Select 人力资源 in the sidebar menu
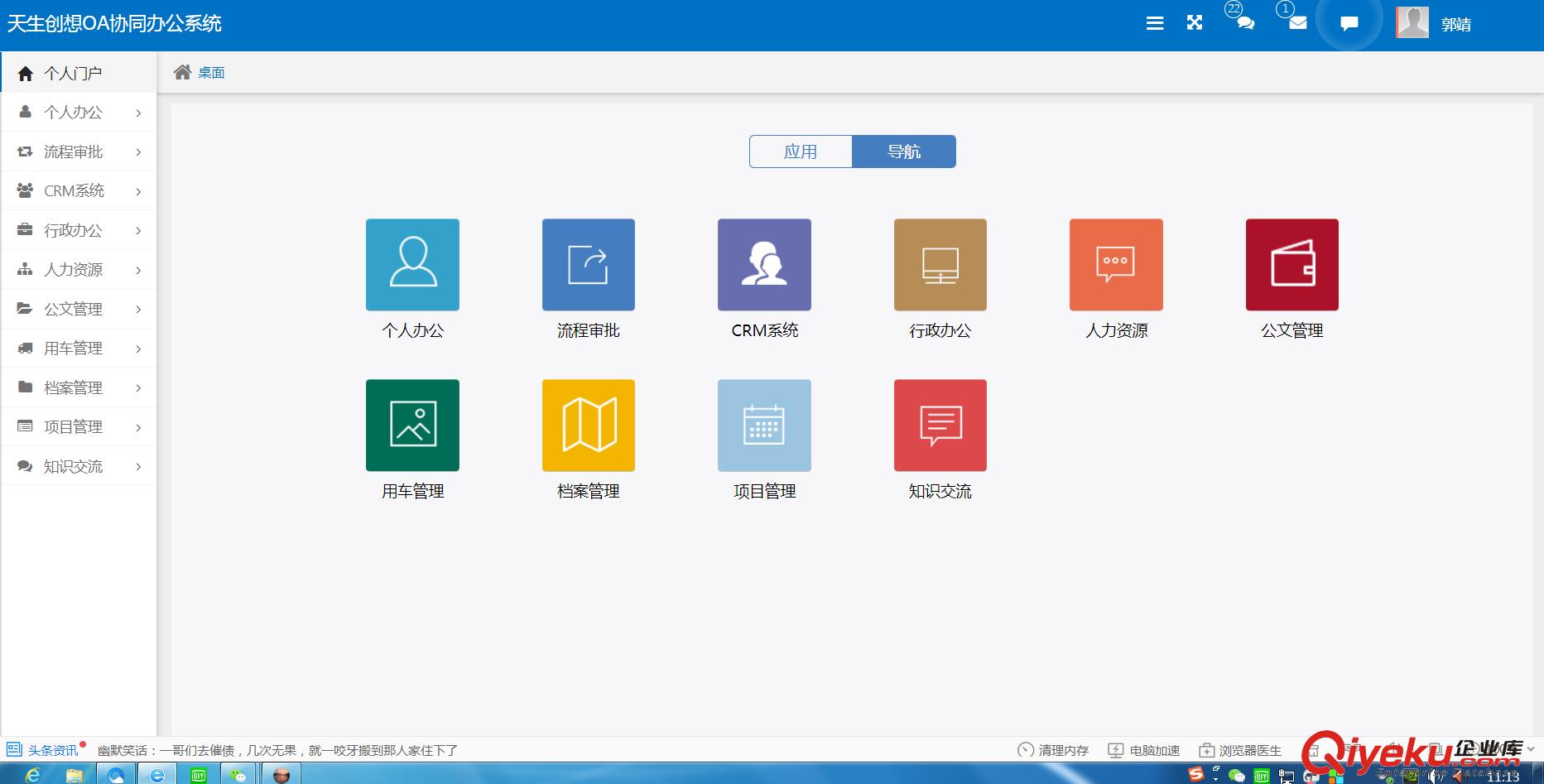This screenshot has height=784, width=1544. point(79,269)
